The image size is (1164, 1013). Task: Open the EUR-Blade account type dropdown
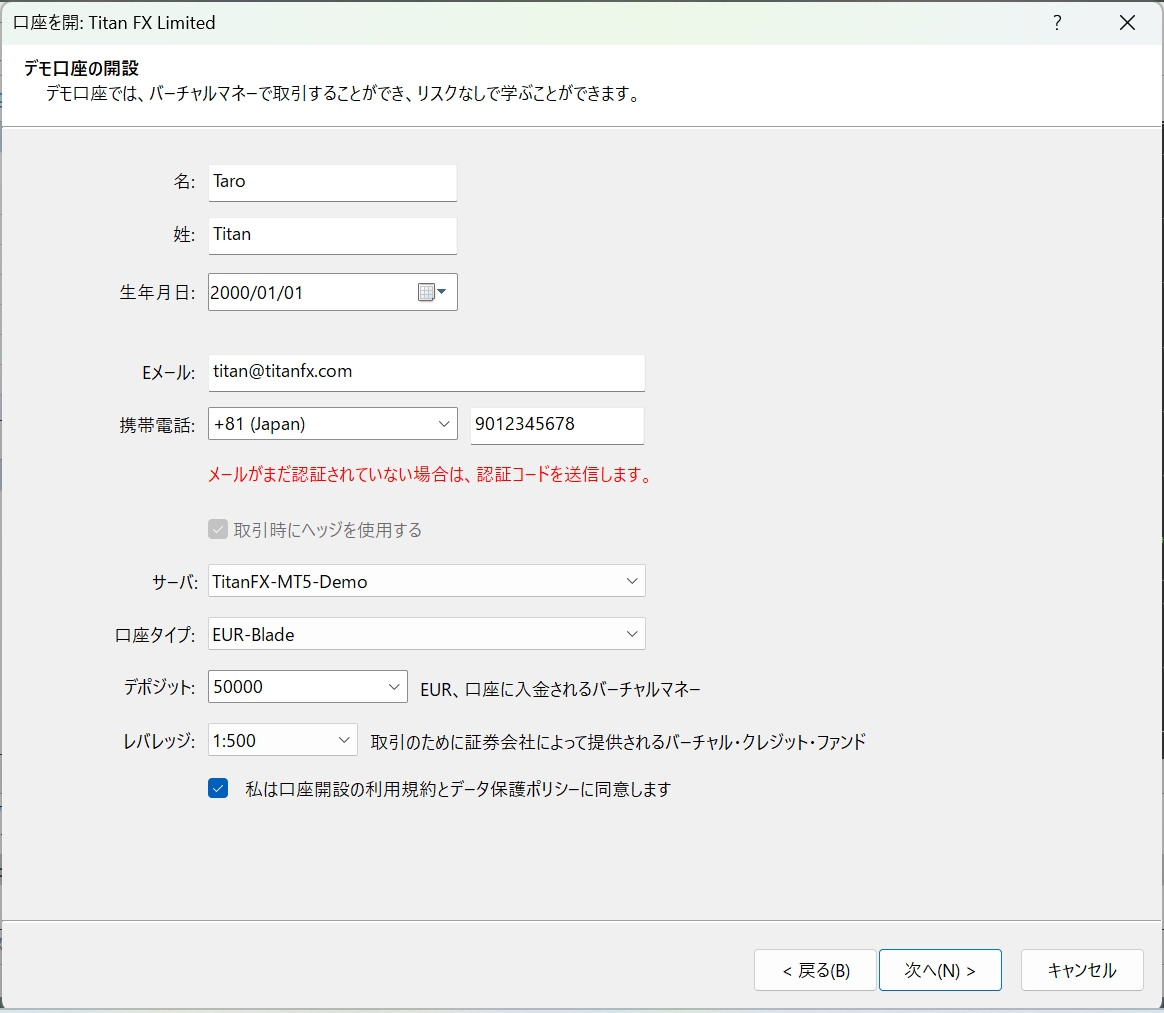[427, 634]
